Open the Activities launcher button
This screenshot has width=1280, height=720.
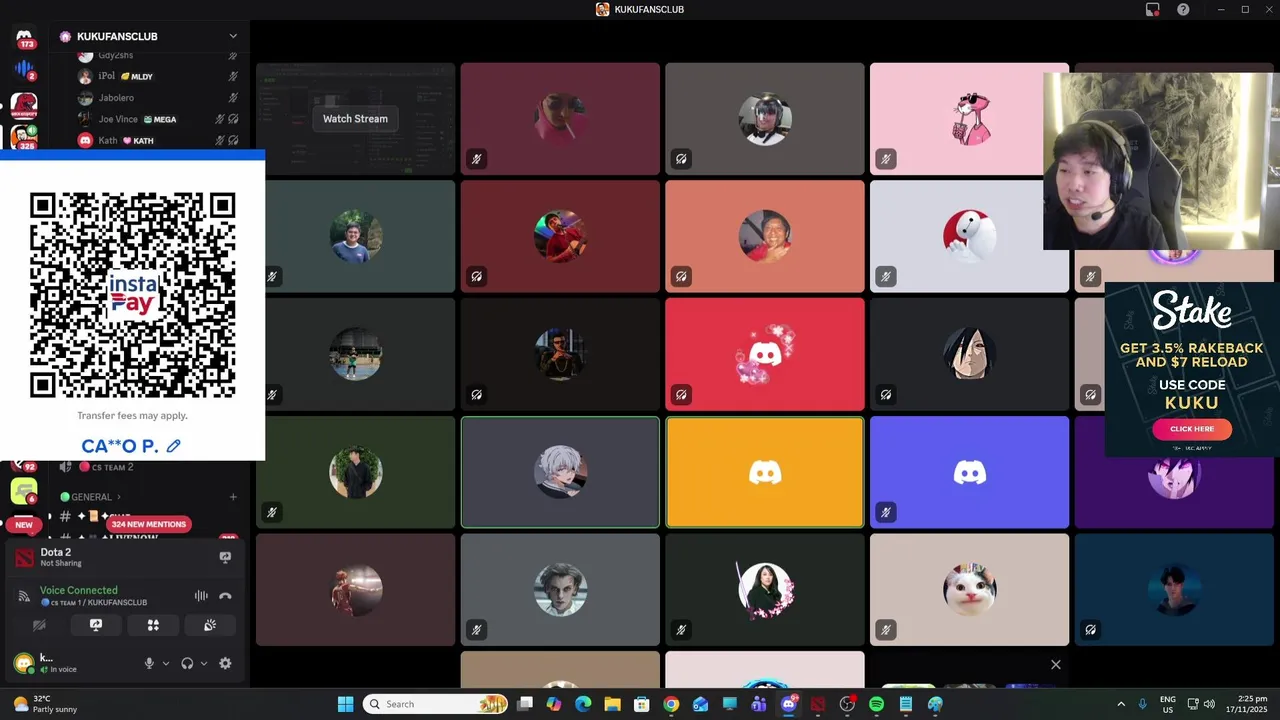(153, 625)
